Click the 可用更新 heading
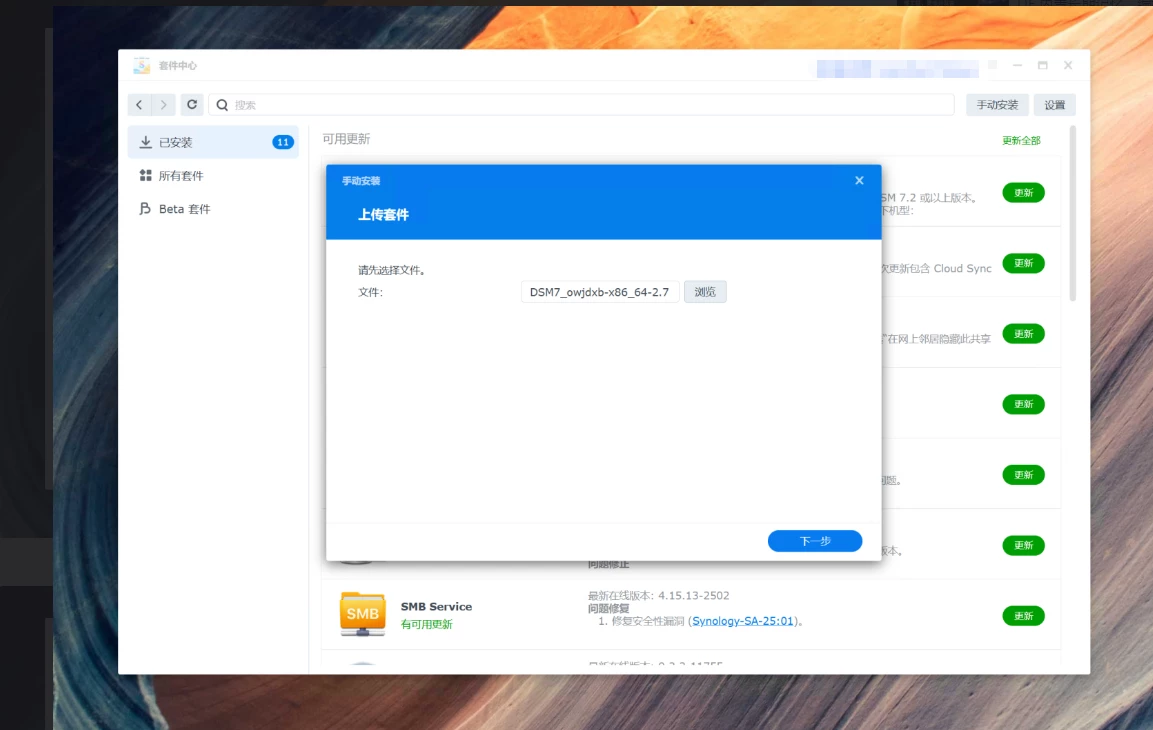 pyautogui.click(x=346, y=139)
